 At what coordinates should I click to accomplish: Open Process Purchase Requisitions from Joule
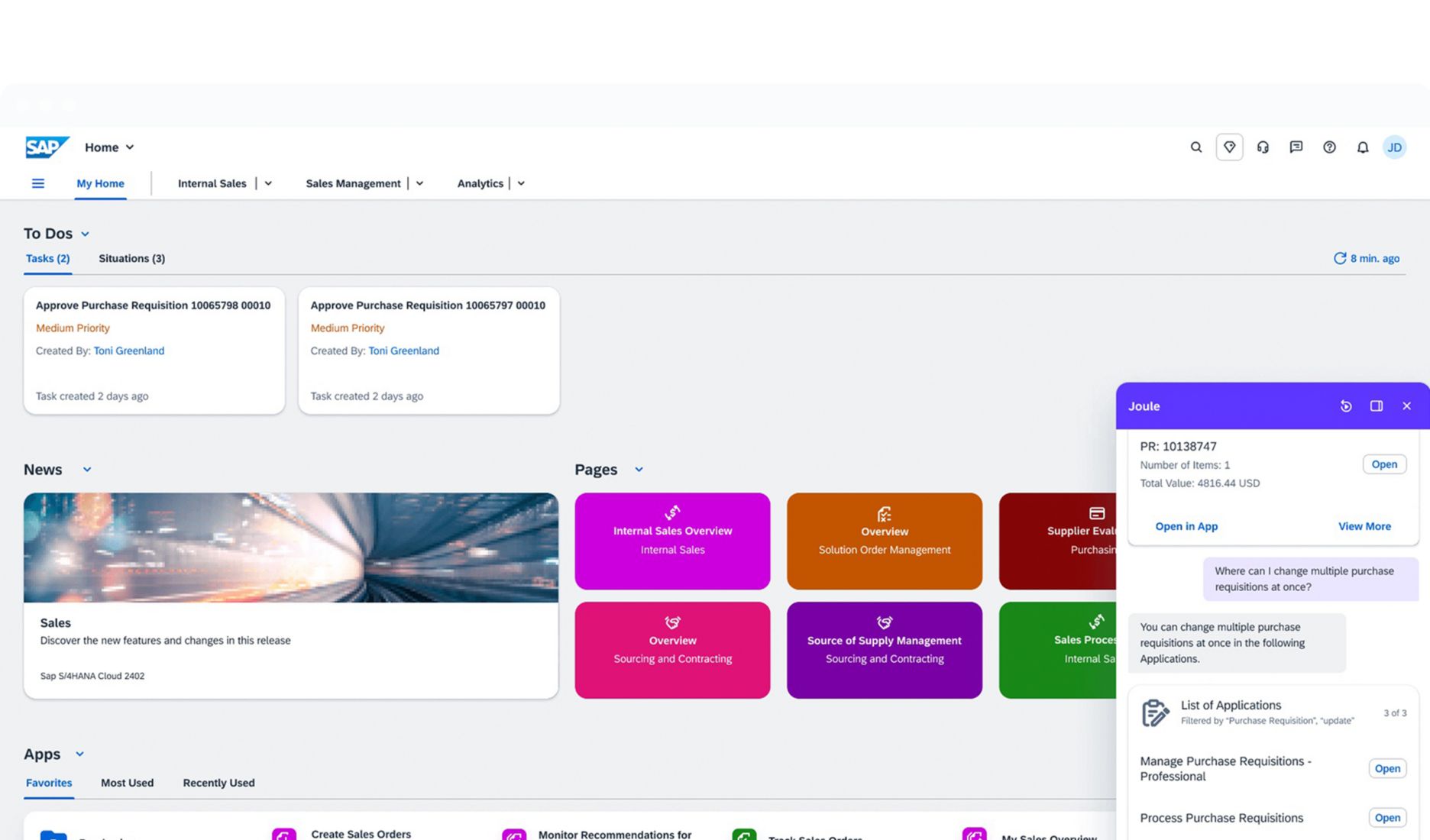pos(1386,818)
